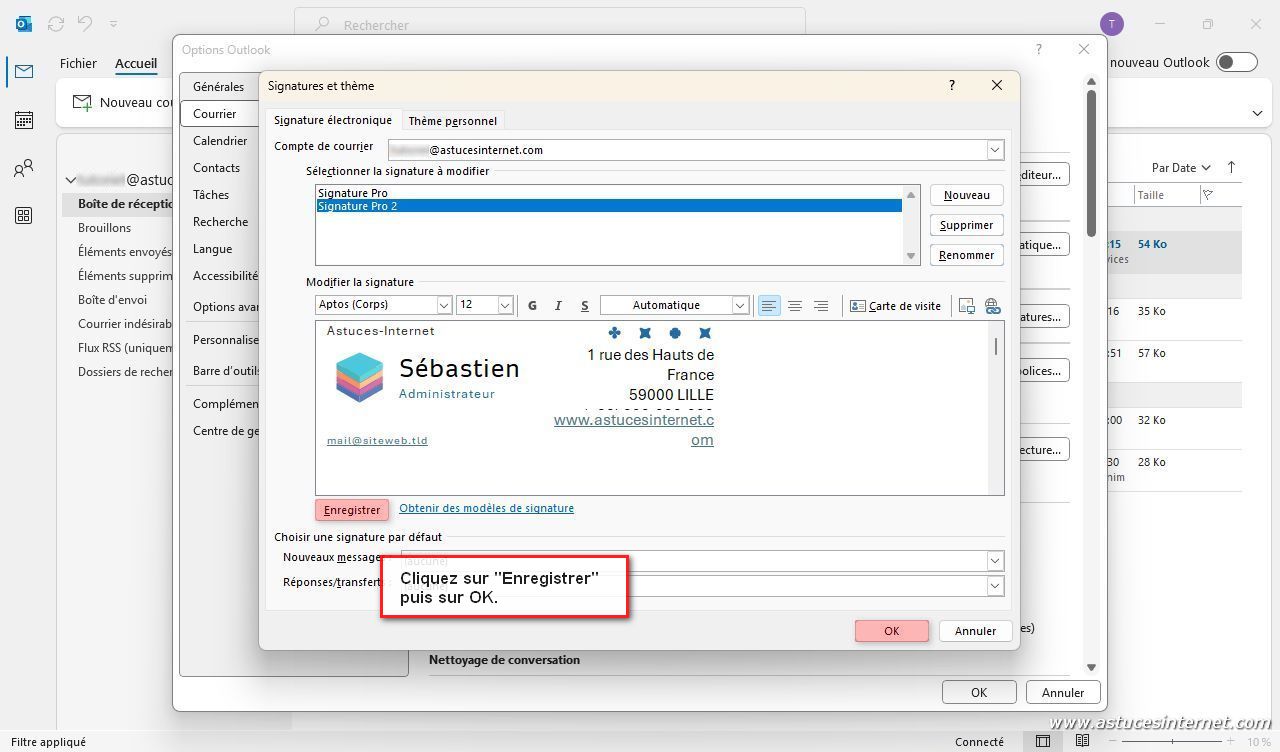Align signature text to the right
Screen dimensions: 1280x752
pyautogui.click(x=820, y=306)
